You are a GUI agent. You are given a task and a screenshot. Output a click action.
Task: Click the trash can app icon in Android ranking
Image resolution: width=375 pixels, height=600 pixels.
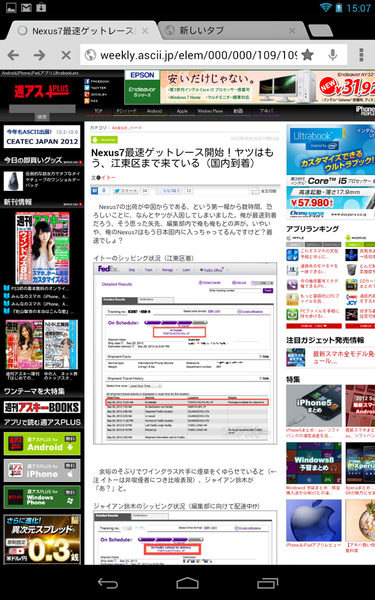(351, 269)
